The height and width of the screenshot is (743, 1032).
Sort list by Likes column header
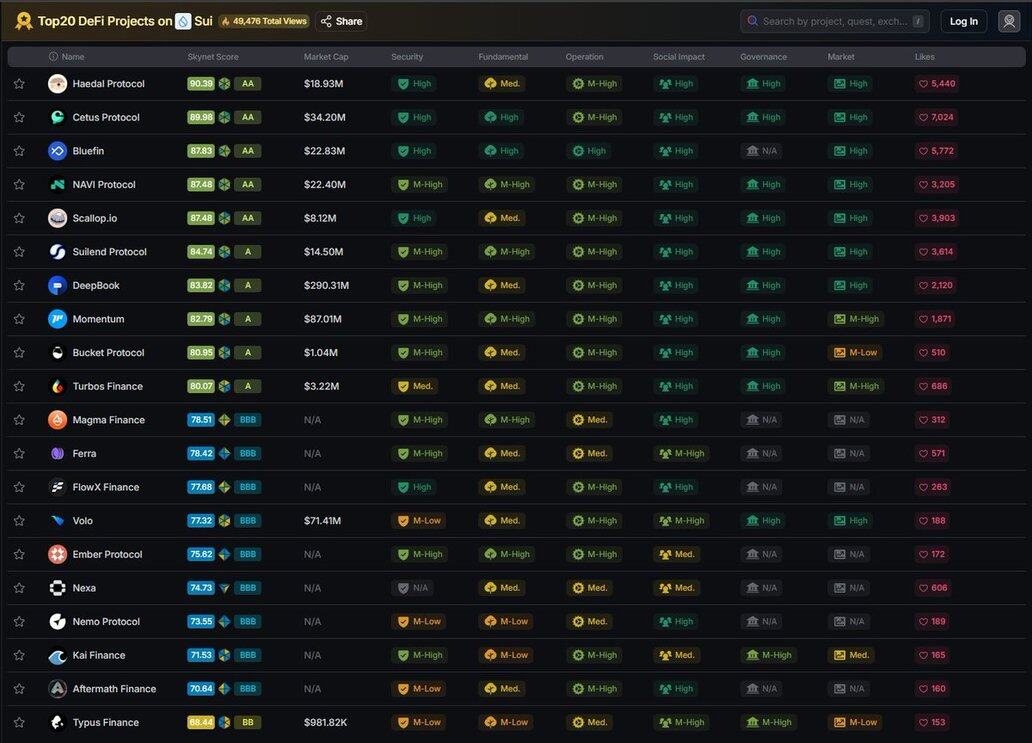click(924, 57)
